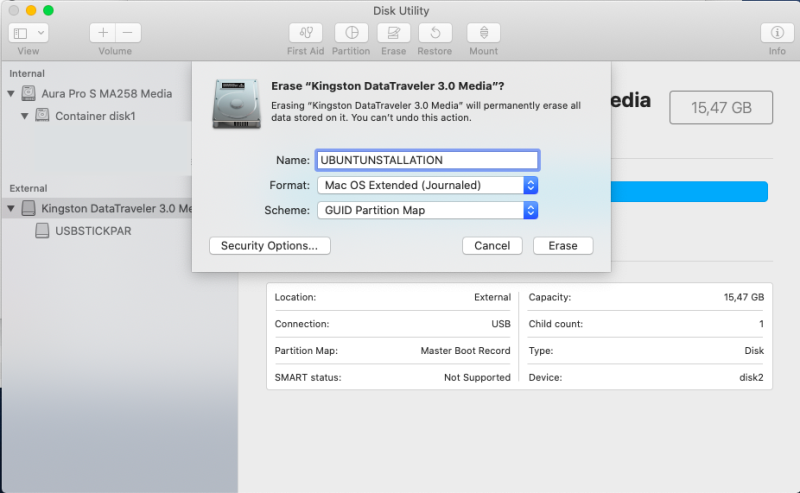The width and height of the screenshot is (800, 493).
Task: Click the 15,47 GB size box
Action: [x=721, y=108]
